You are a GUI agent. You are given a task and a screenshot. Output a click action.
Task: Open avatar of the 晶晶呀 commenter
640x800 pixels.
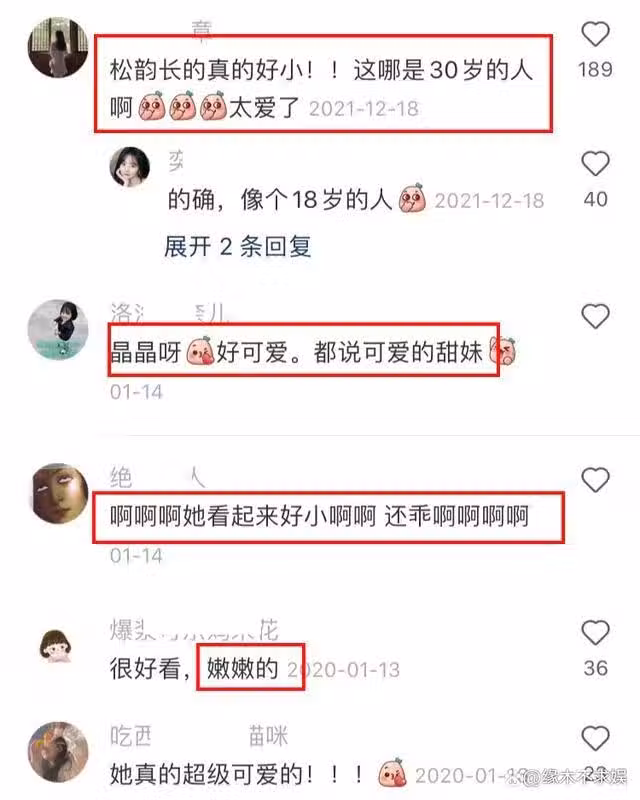[58, 330]
